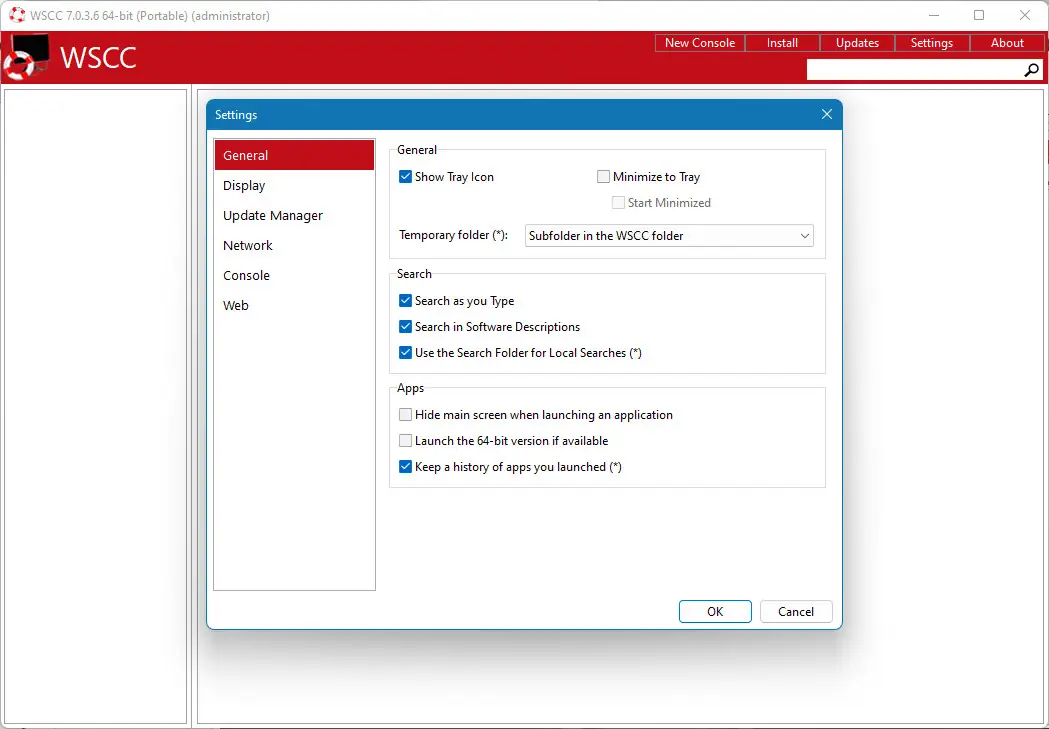The image size is (1049, 729).
Task: Toggle Keep a history of apps you launched
Action: 405,467
